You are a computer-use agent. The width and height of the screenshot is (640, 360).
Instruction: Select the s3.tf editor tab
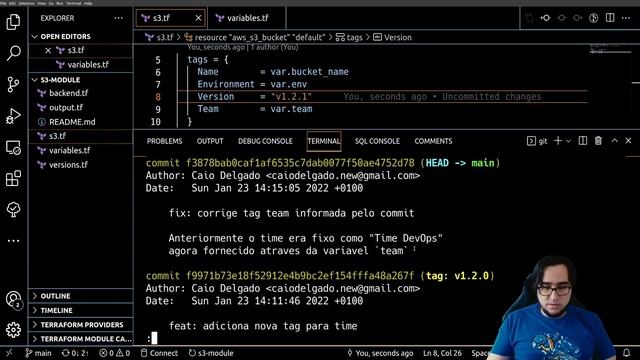(170, 18)
